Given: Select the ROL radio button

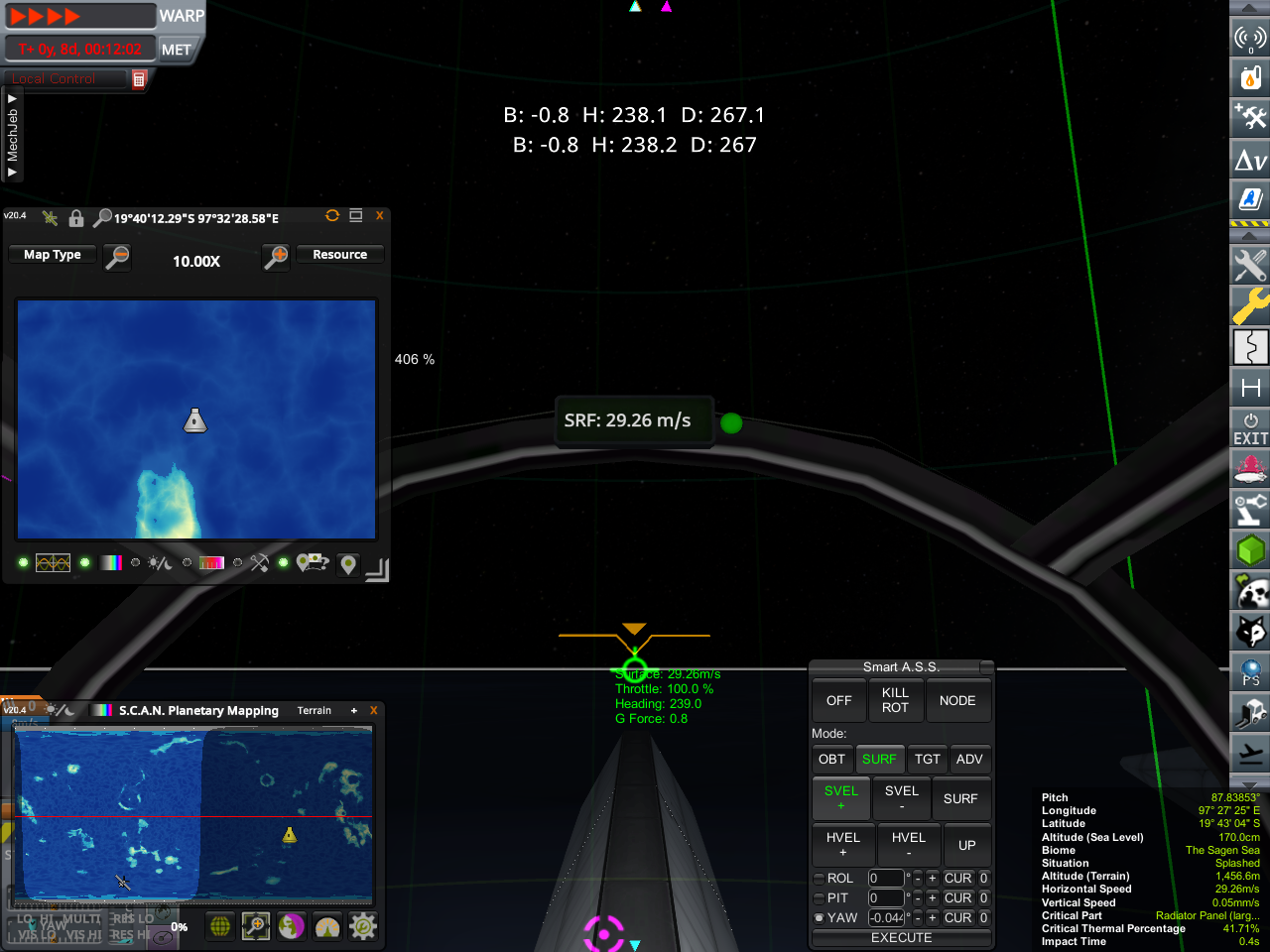Looking at the screenshot, I should [x=819, y=879].
